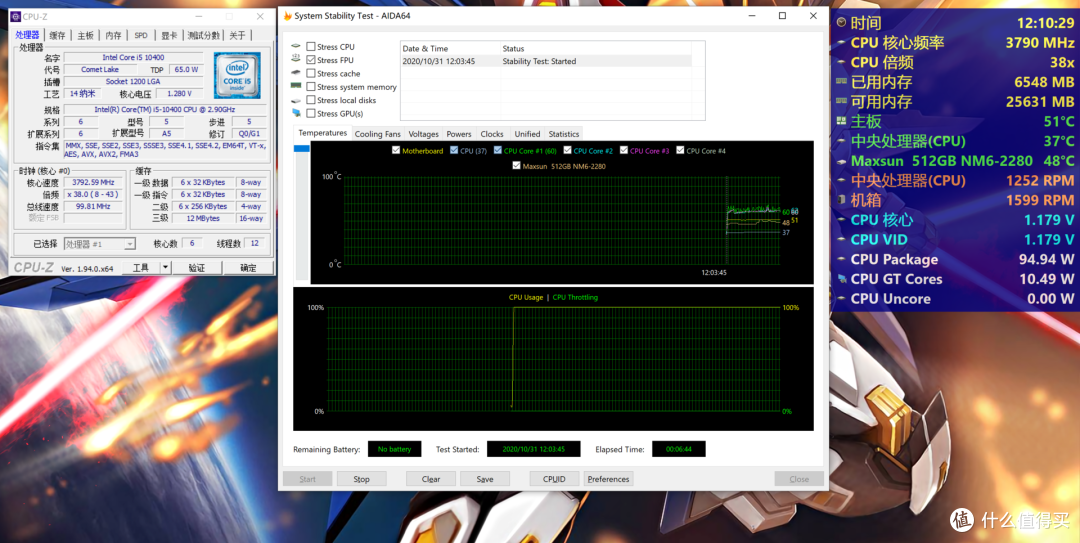Enable the Stress system memory checkbox
Screen dimensions: 1080x543
click(311, 87)
